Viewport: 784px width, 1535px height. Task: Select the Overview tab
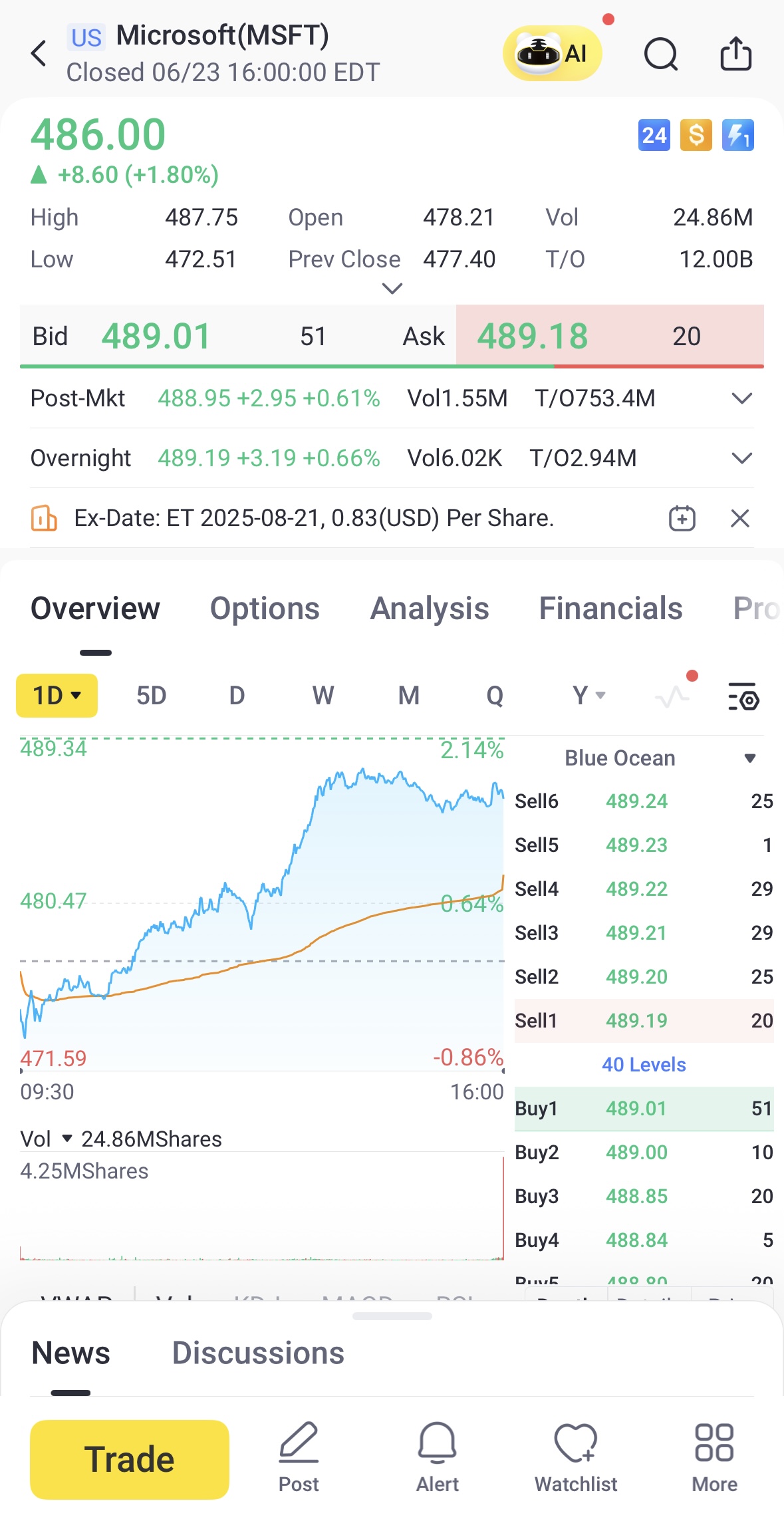(x=96, y=609)
